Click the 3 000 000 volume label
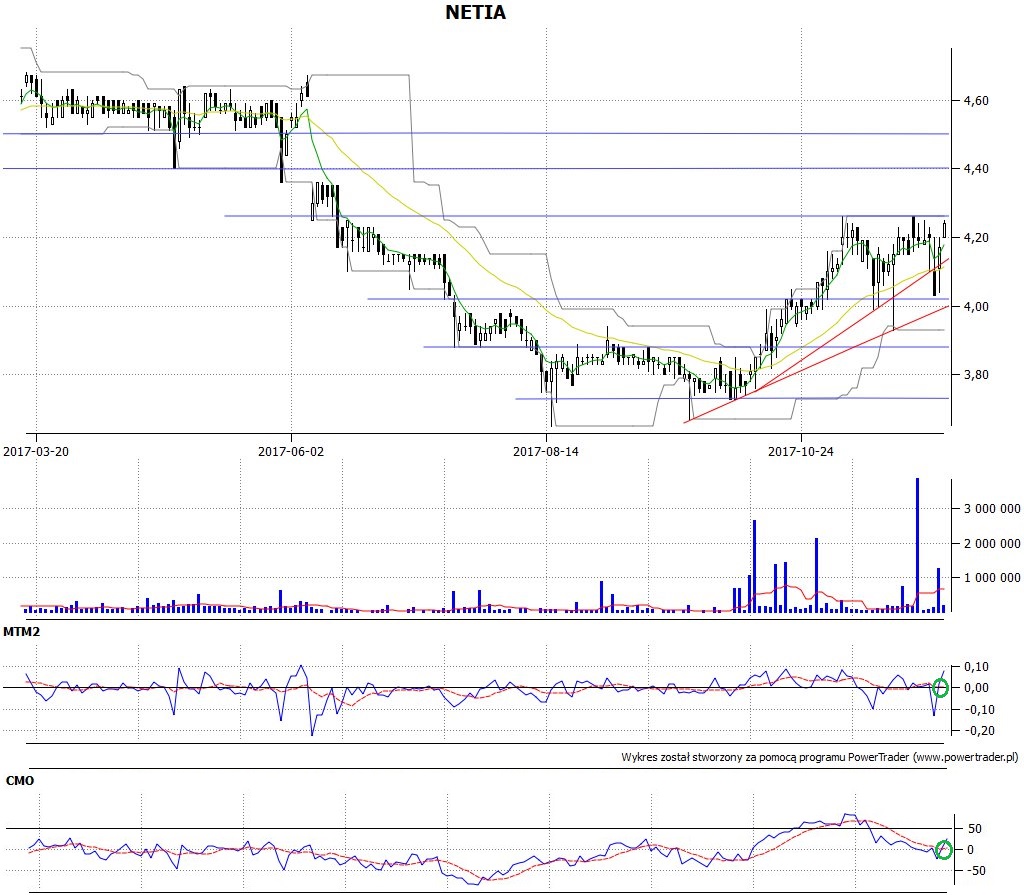 pyautogui.click(x=992, y=509)
